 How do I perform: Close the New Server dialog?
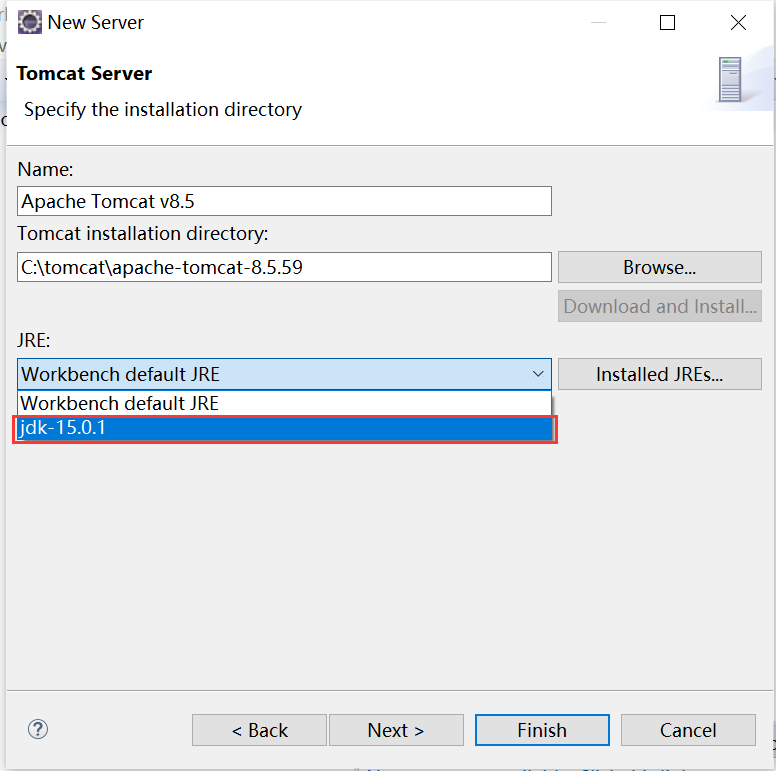point(738,22)
